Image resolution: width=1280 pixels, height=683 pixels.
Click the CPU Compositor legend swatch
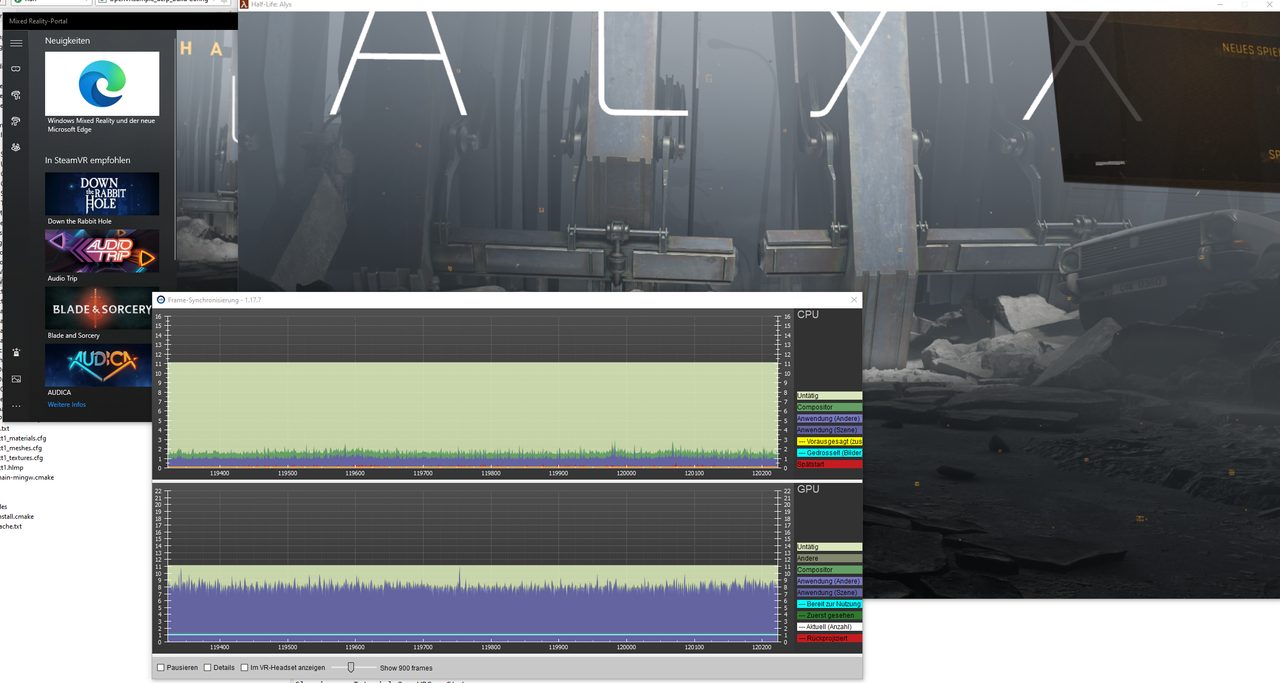pyautogui.click(x=829, y=407)
